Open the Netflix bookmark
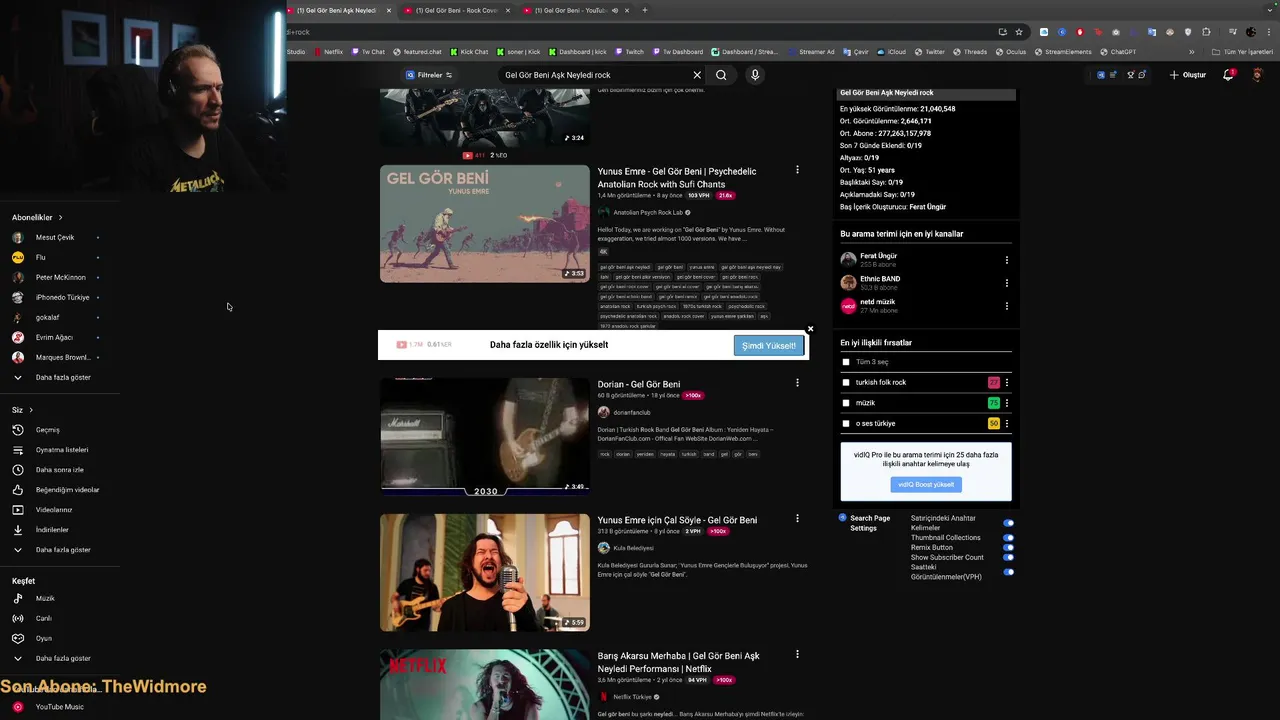 (327, 52)
